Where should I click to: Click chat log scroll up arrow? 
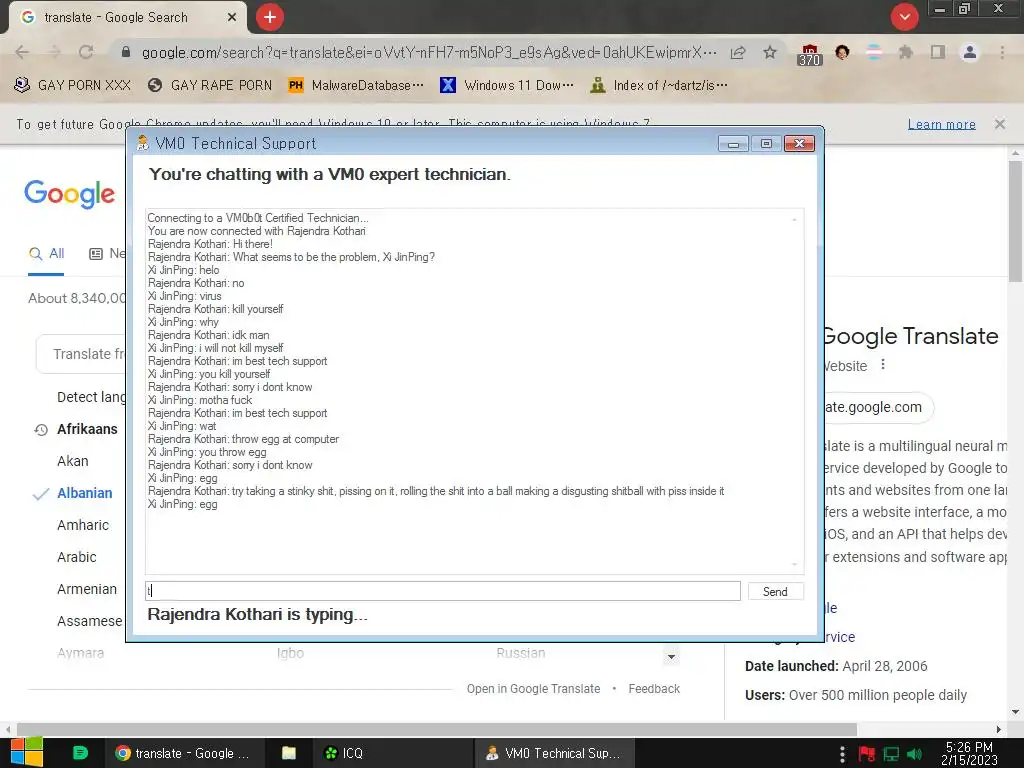pyautogui.click(x=794, y=219)
